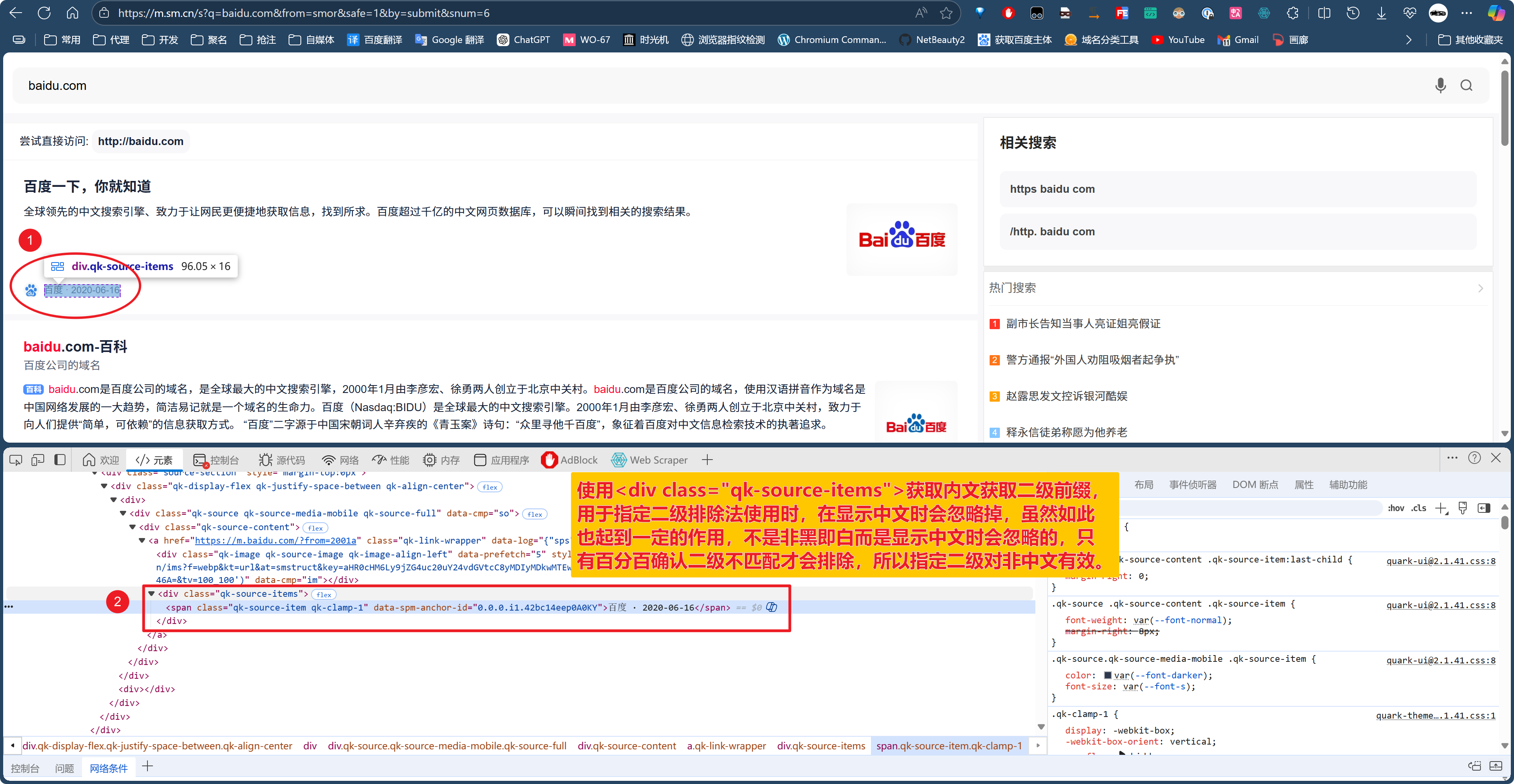Viewport: 1514px width, 784px height.
Task: Open the 欢迎 tab in DevTools
Action: [101, 460]
